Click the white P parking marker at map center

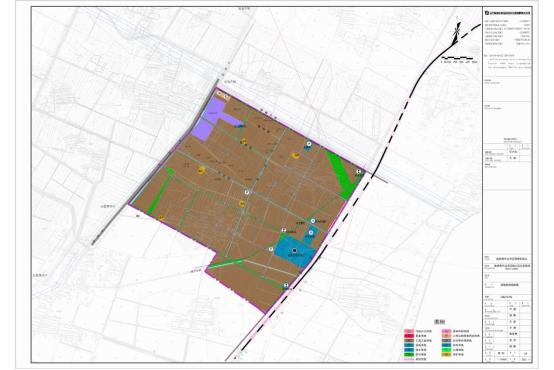[x=247, y=192]
